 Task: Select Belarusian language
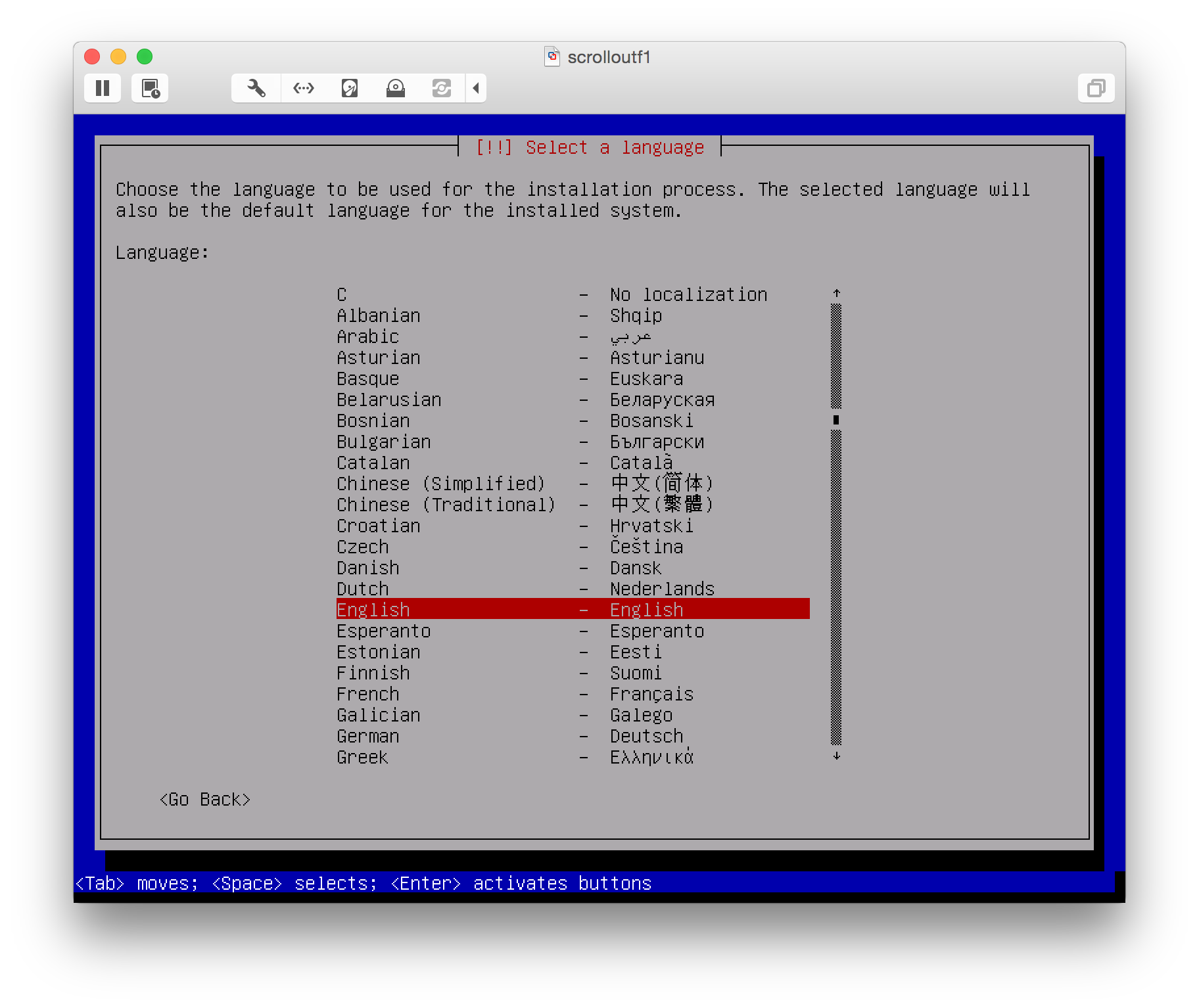(x=573, y=400)
